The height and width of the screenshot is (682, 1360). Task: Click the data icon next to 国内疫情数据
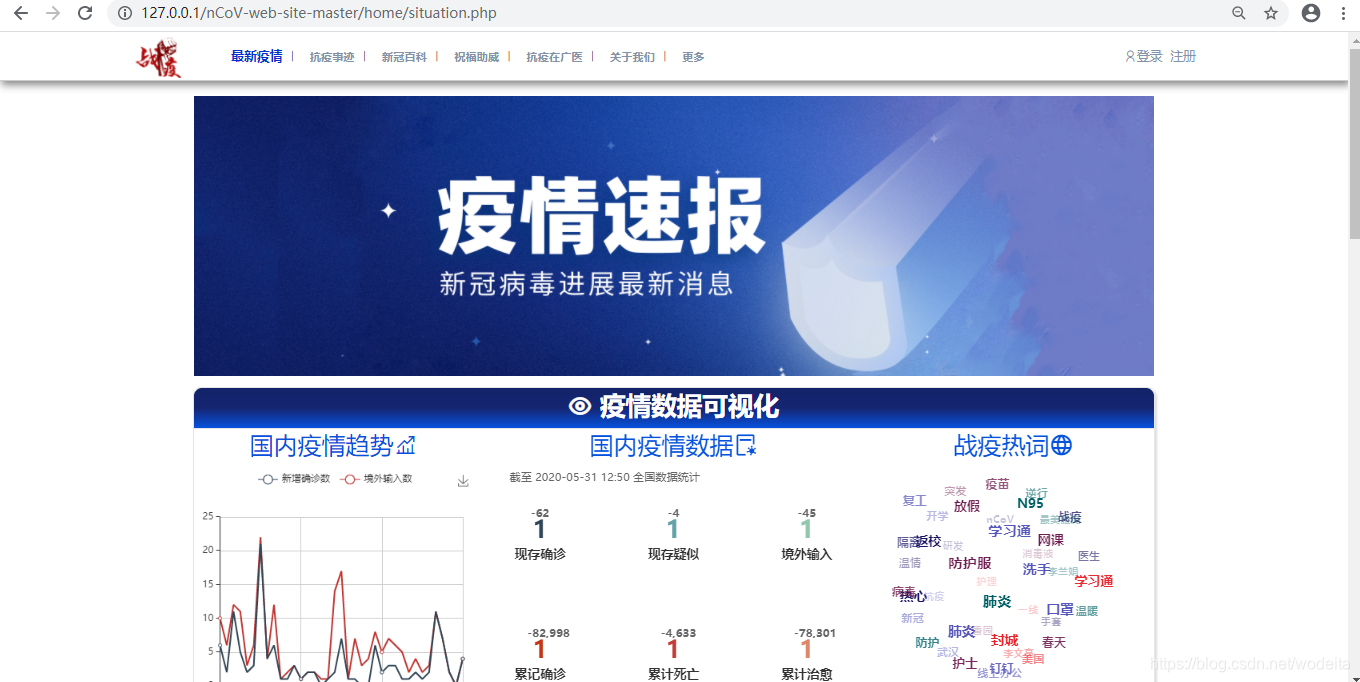point(746,445)
